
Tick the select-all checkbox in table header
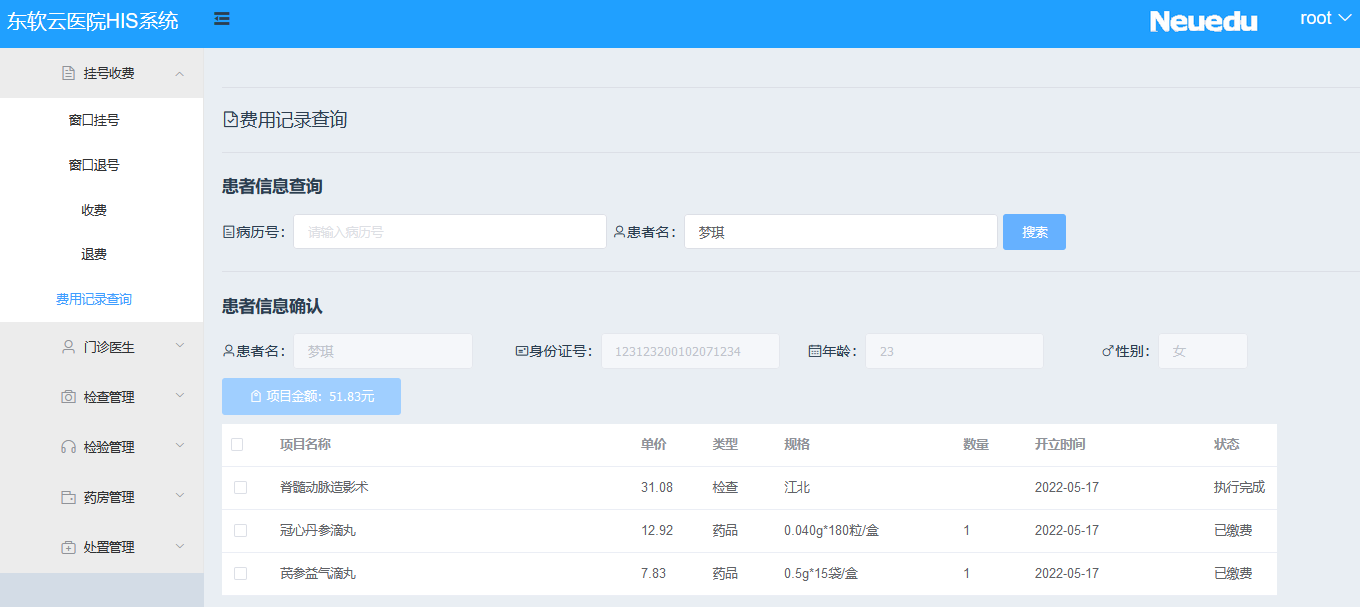pos(237,445)
